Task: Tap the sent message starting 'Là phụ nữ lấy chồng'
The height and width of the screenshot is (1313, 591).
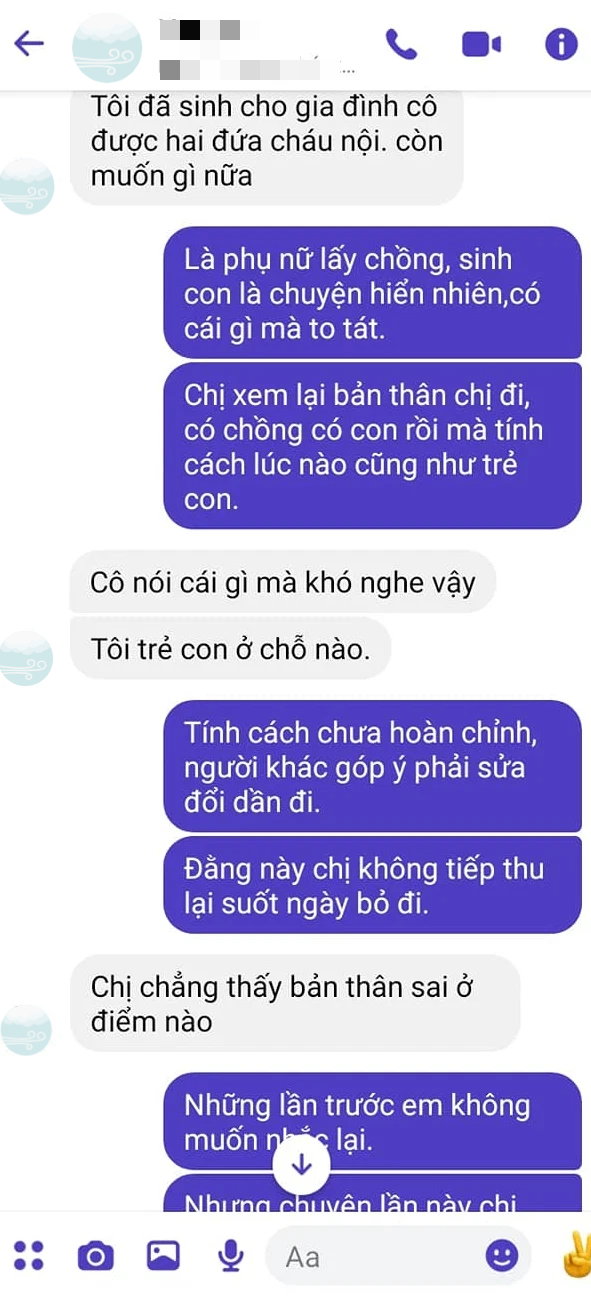Action: [372, 293]
